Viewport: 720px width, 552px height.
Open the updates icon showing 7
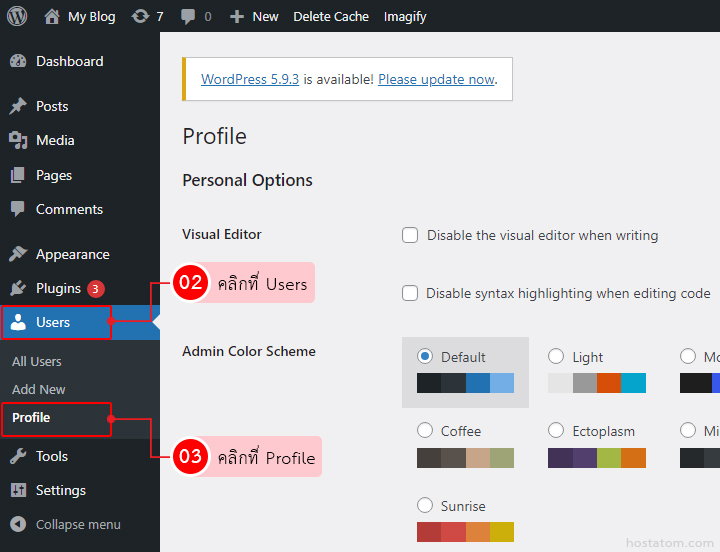coord(141,16)
